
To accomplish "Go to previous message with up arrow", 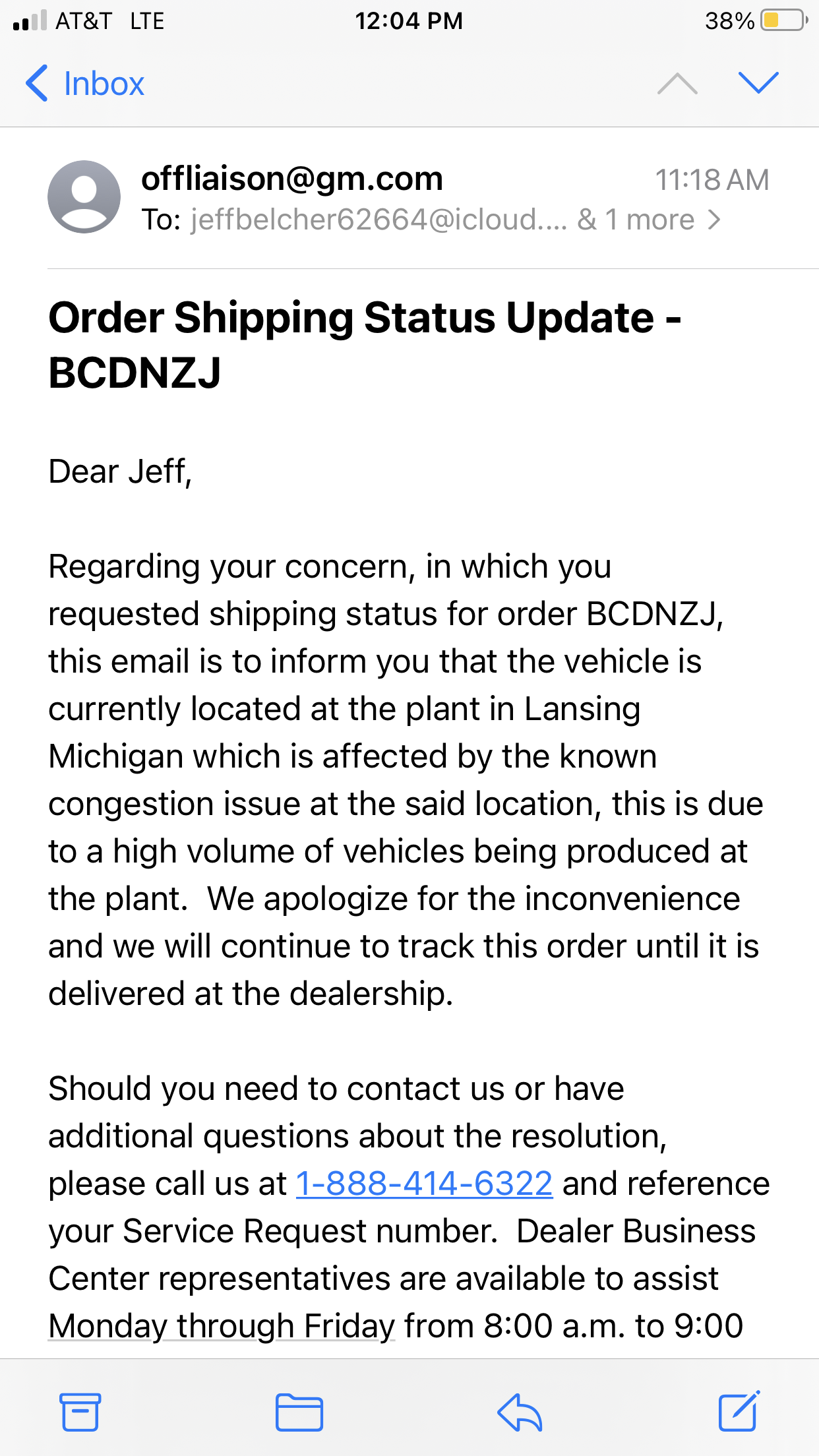I will pos(677,84).
